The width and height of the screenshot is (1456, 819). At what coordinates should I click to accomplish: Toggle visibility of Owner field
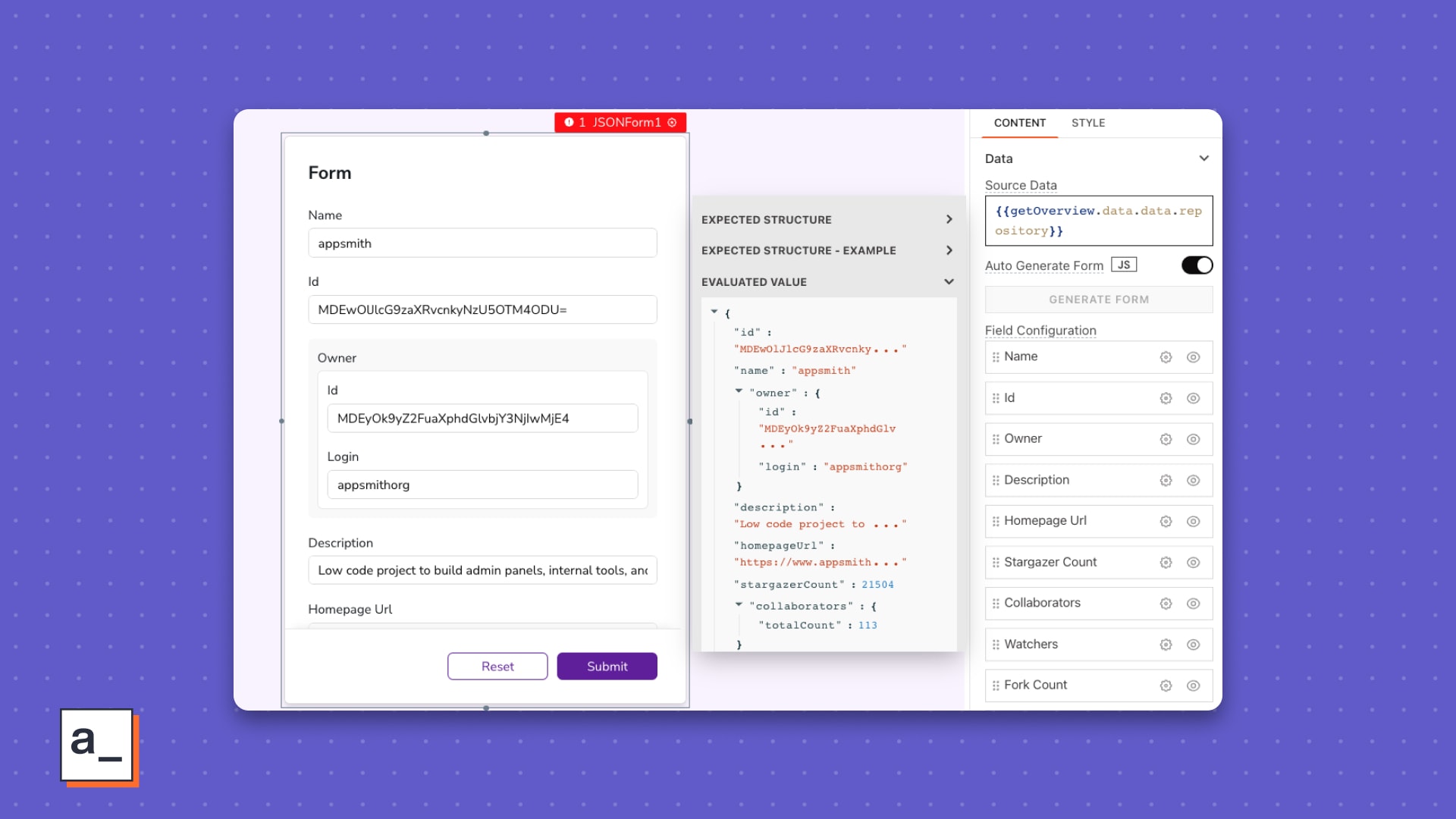[x=1193, y=439]
